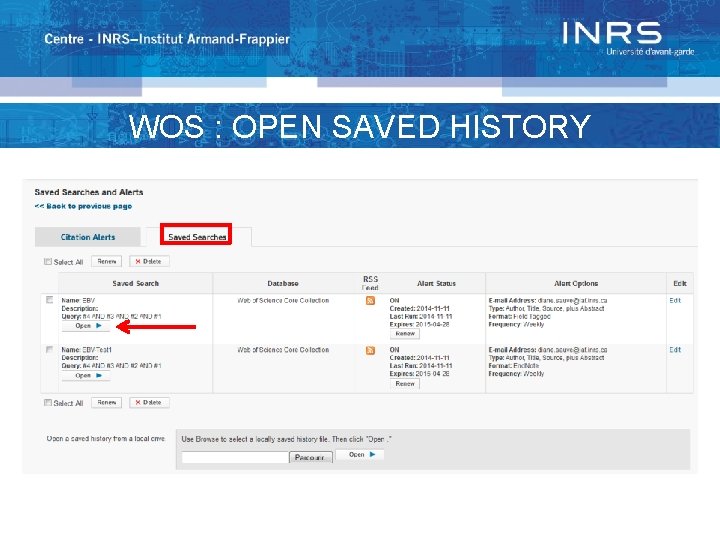
Task: Open the RSS feed for EBV search
Action: pyautogui.click(x=370, y=301)
